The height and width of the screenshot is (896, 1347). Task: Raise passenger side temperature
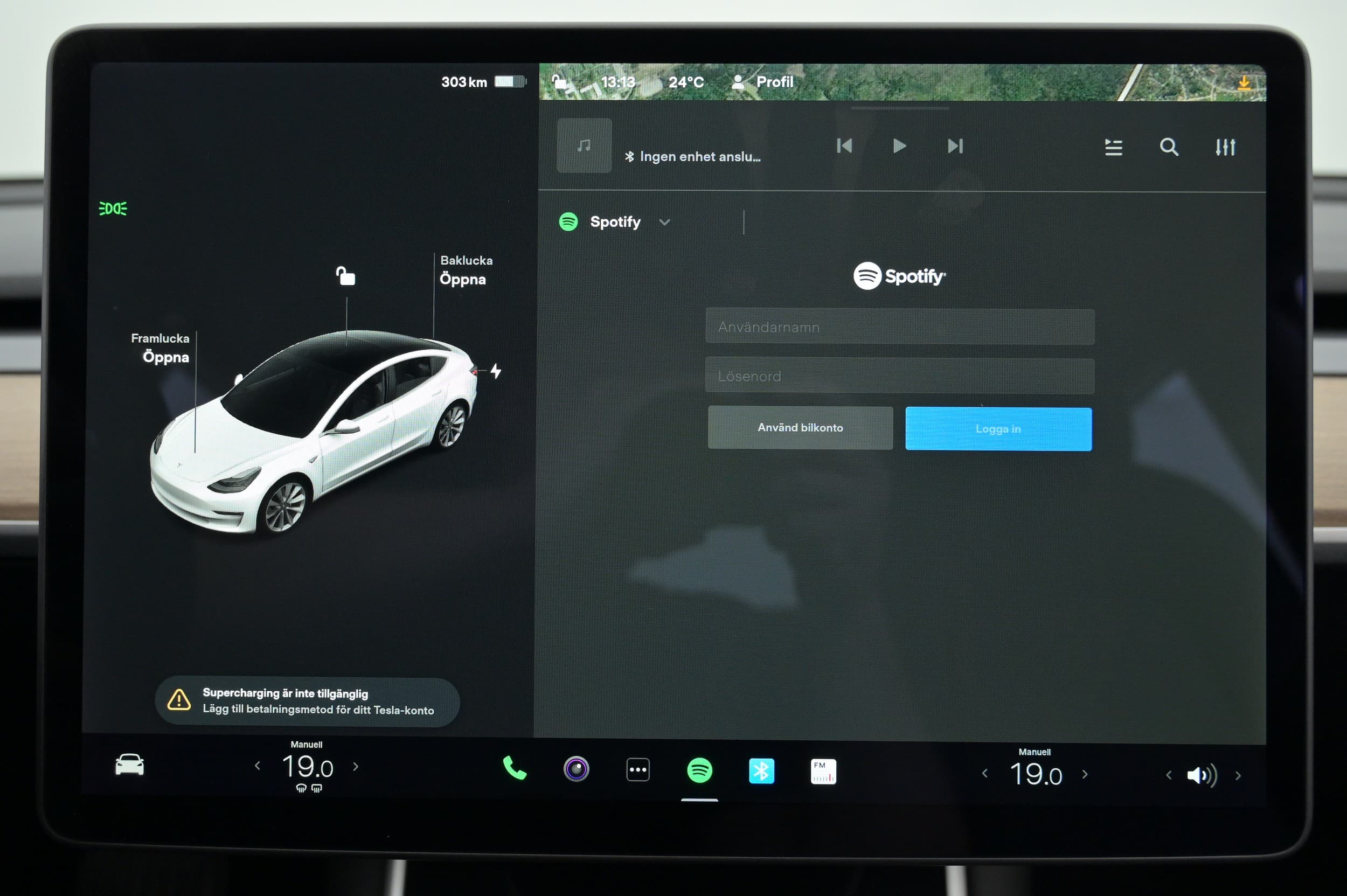click(x=1085, y=774)
